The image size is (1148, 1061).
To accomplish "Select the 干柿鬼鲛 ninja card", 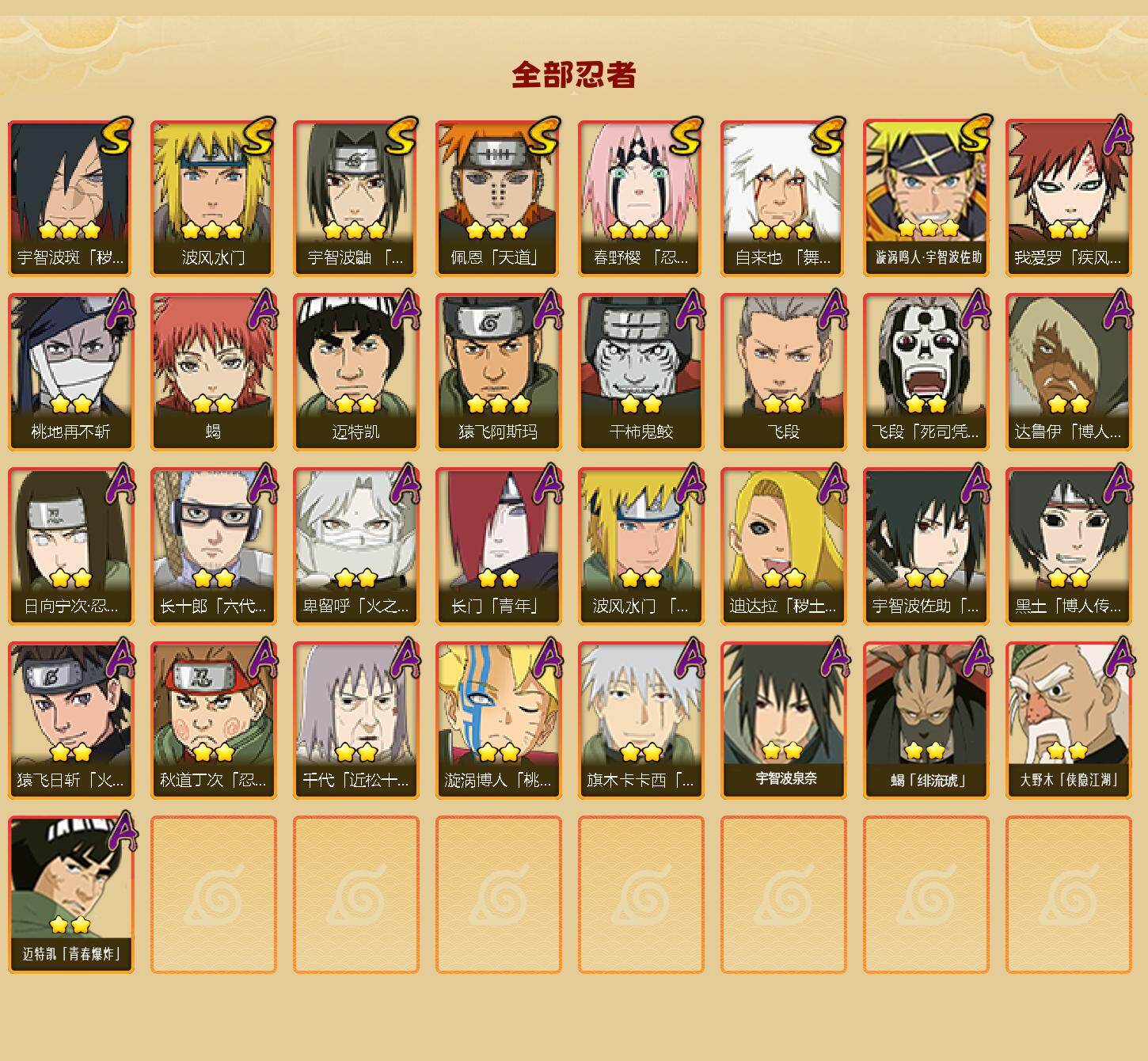I will point(641,372).
